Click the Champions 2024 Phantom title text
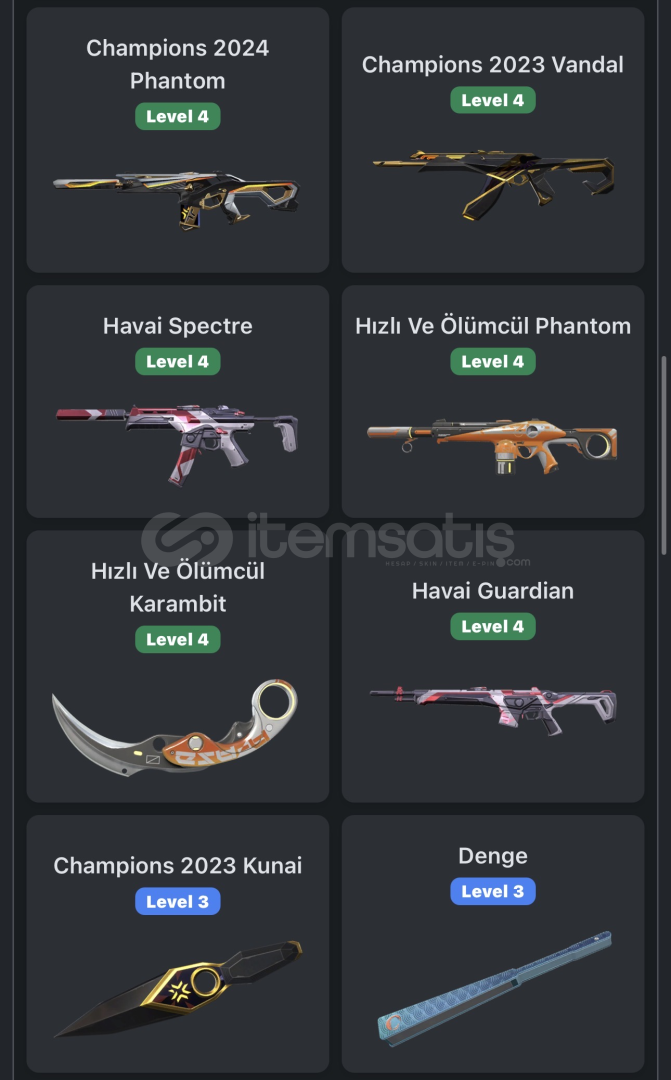 178,64
